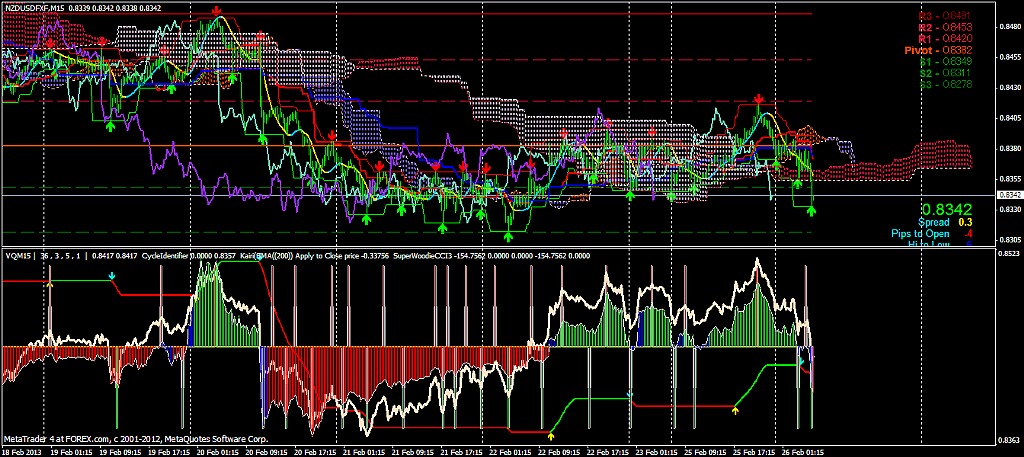Click the current price tag on price axis

[x=1010, y=194]
